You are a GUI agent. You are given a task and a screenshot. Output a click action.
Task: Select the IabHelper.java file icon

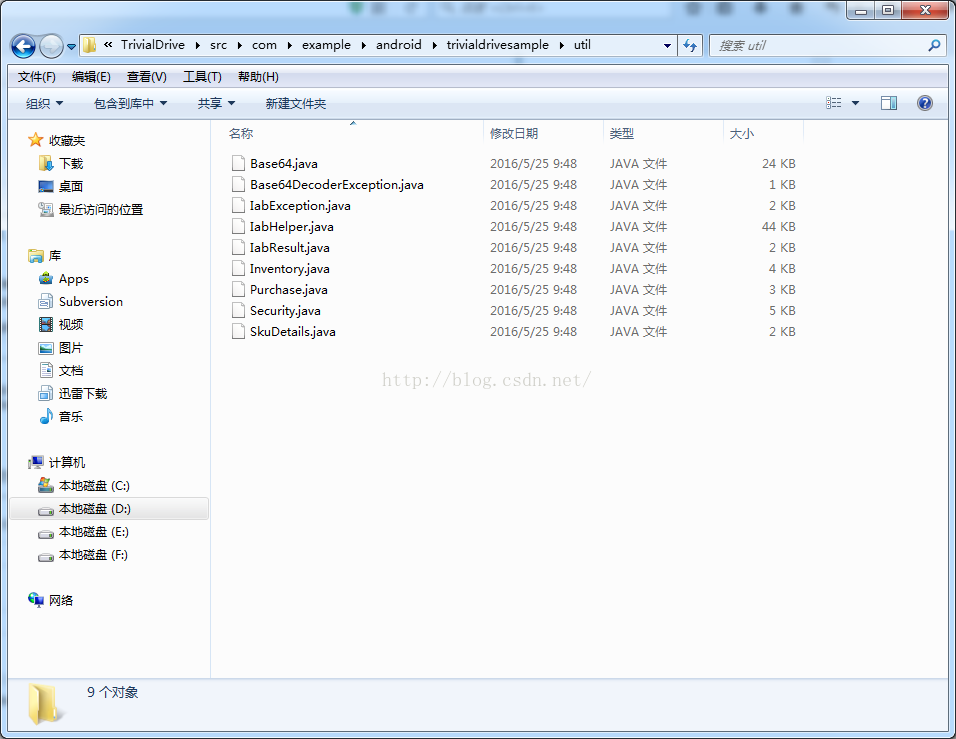(238, 226)
